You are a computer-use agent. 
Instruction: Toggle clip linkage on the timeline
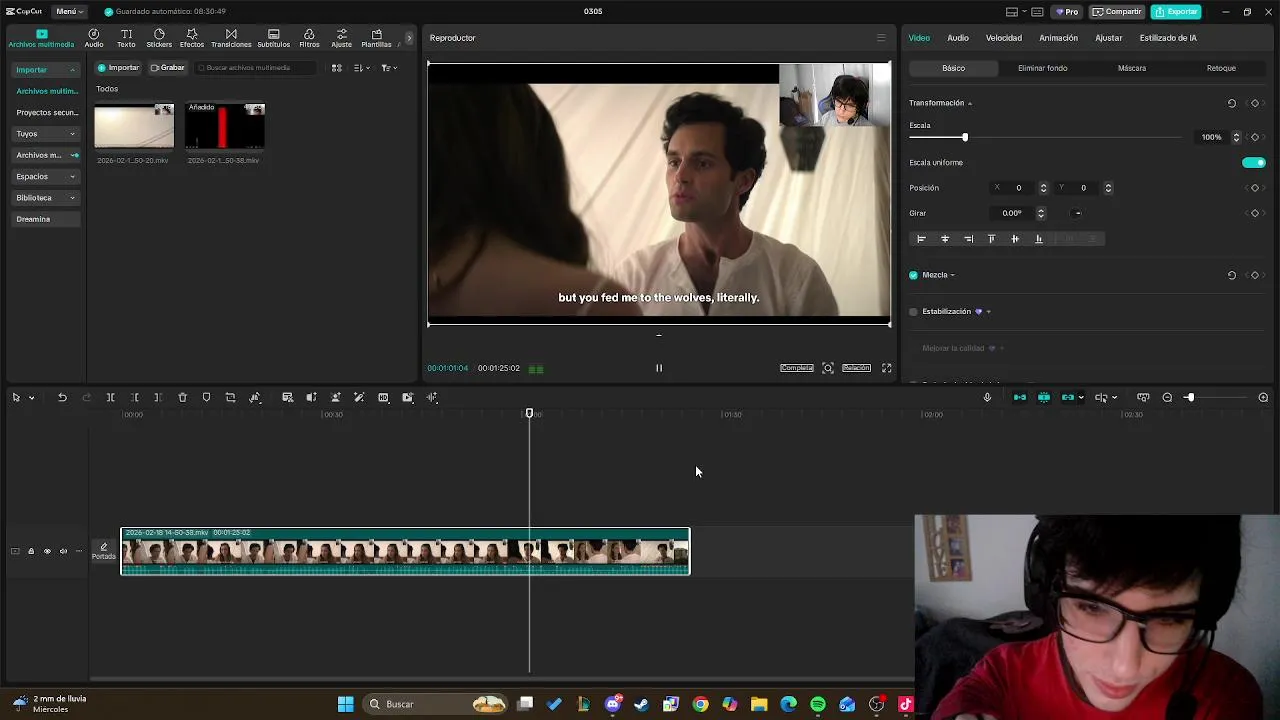[1068, 398]
